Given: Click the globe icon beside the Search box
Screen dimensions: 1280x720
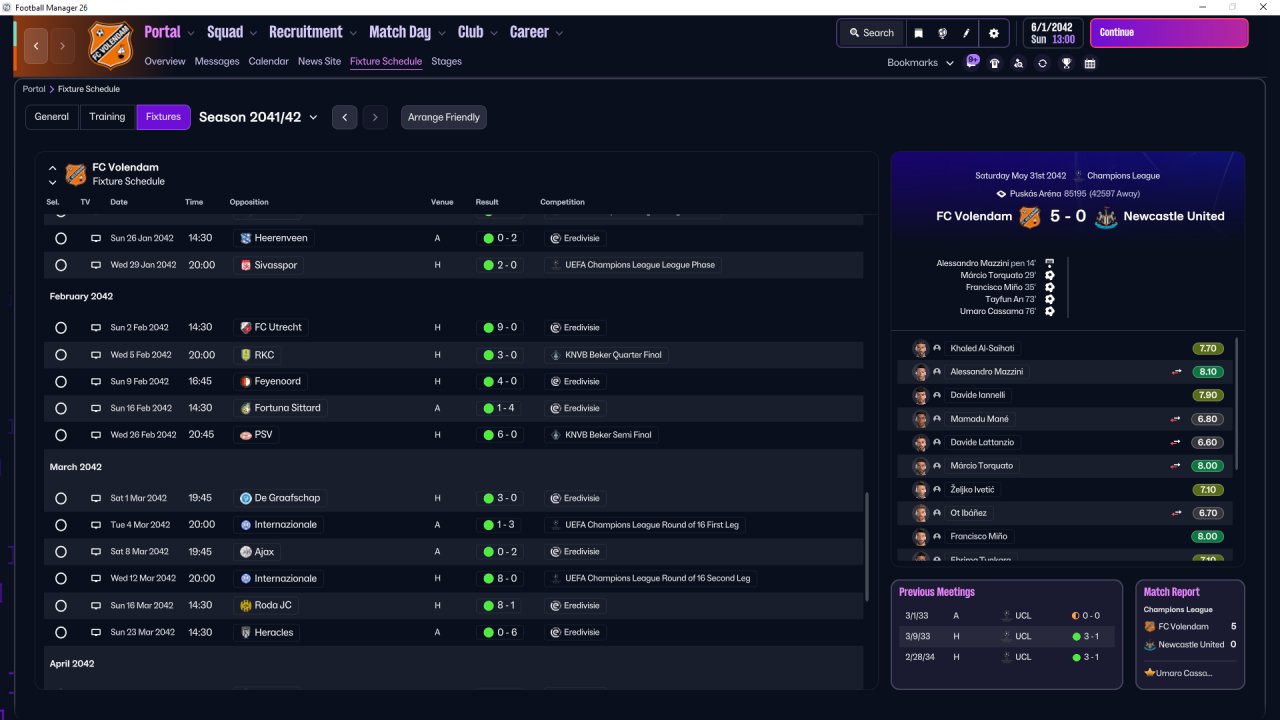Looking at the screenshot, I should (942, 33).
